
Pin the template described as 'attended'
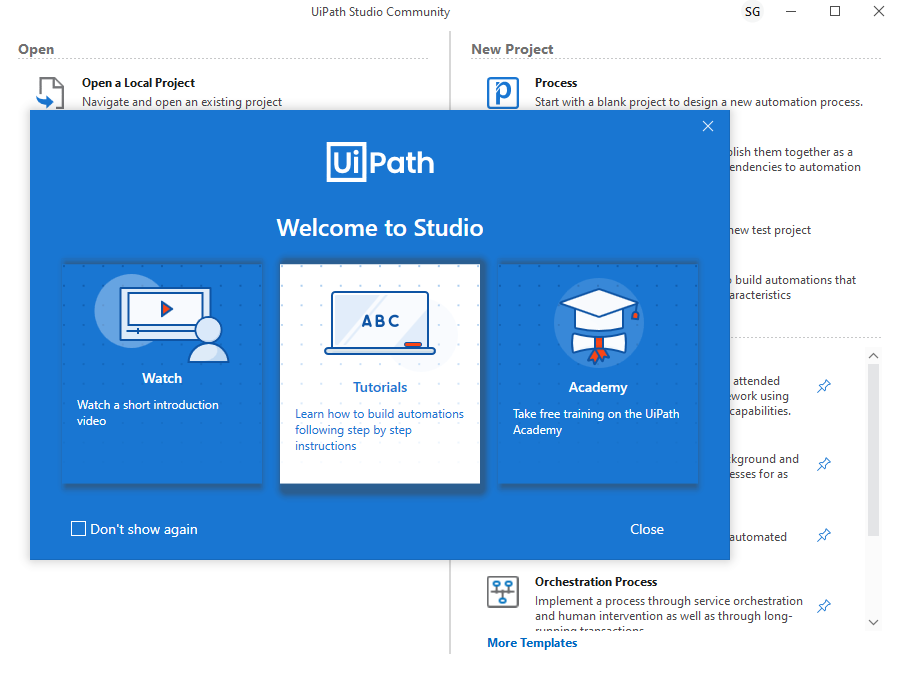click(824, 386)
